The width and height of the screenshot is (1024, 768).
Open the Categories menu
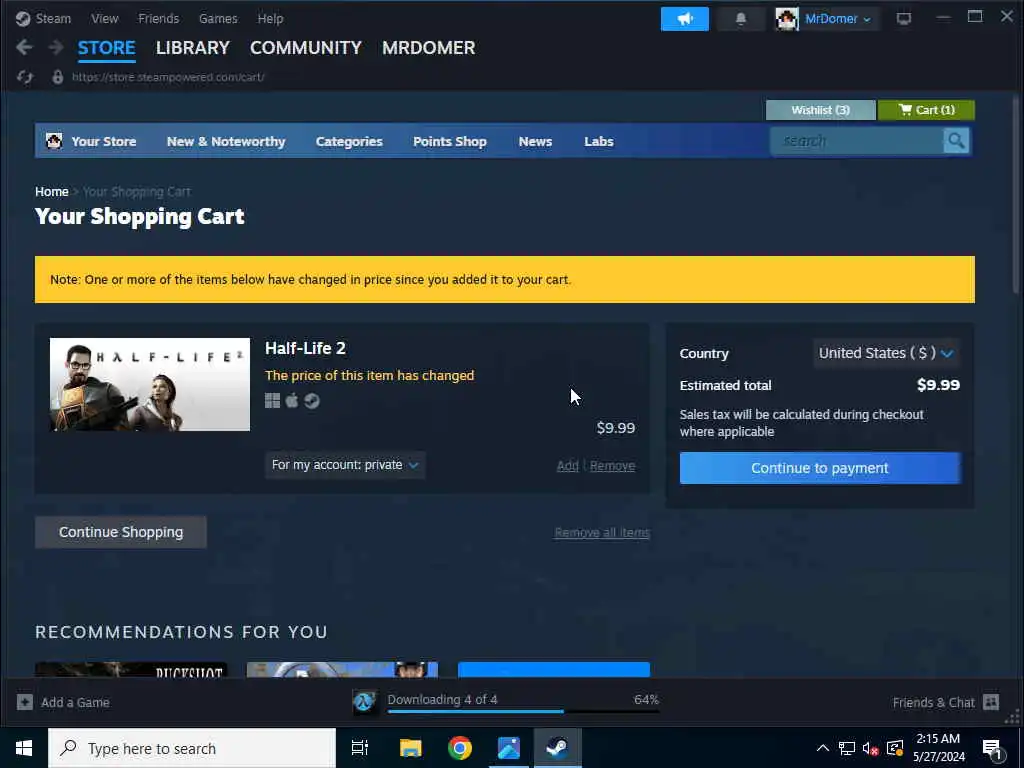click(349, 141)
